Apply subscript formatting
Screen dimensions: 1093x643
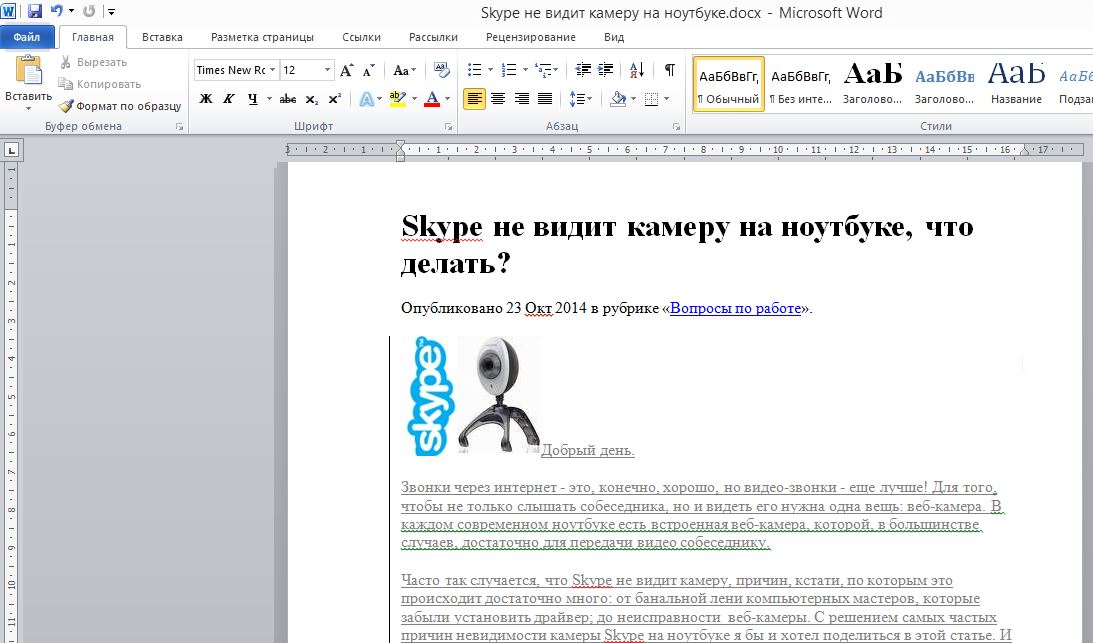(x=312, y=99)
